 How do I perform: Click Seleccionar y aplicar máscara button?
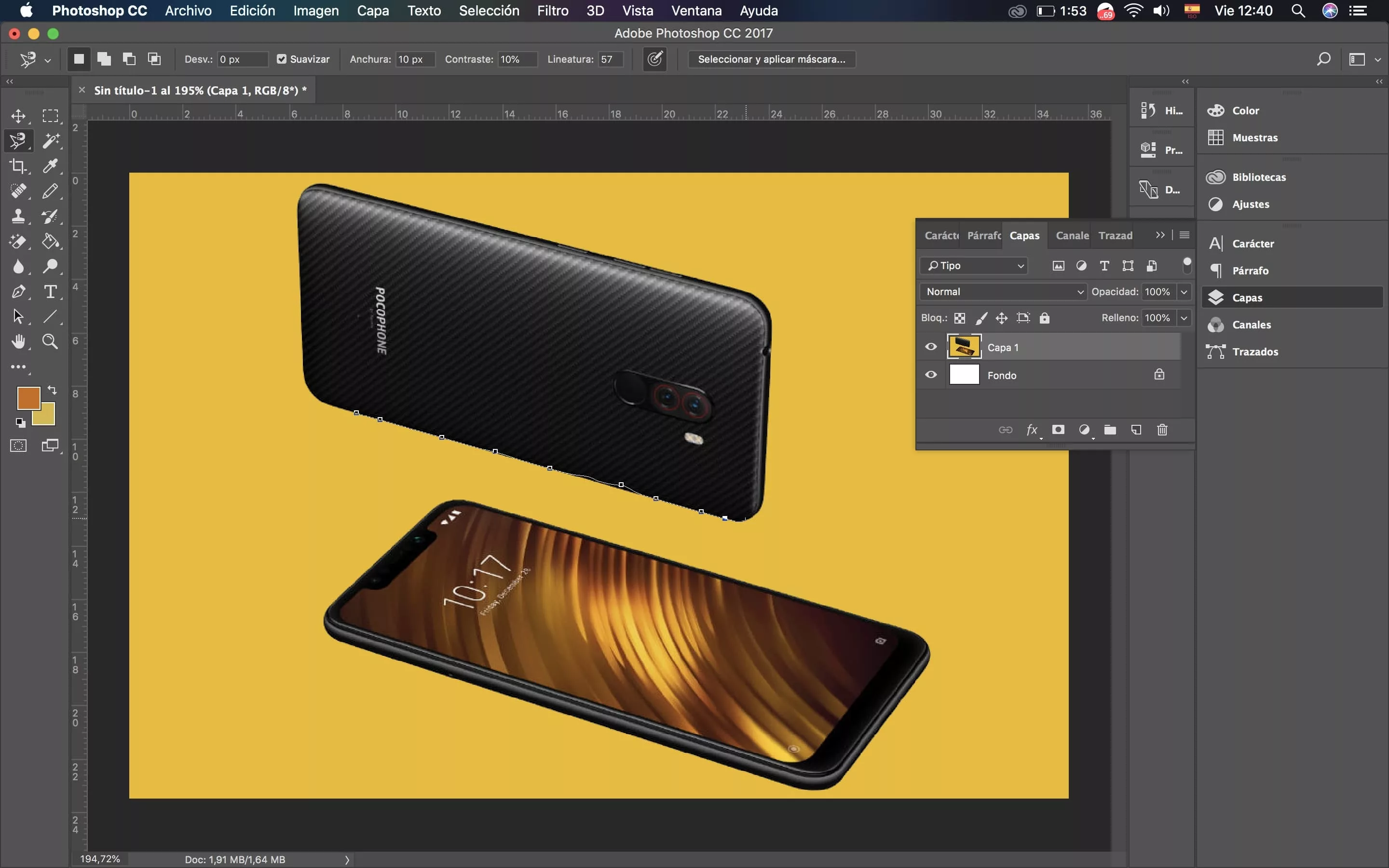771,59
